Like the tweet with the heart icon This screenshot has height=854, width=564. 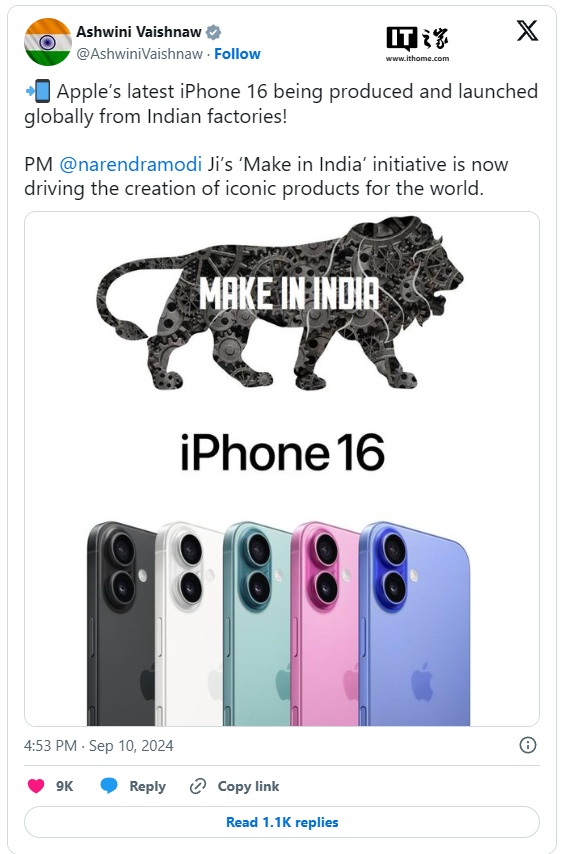[36, 786]
